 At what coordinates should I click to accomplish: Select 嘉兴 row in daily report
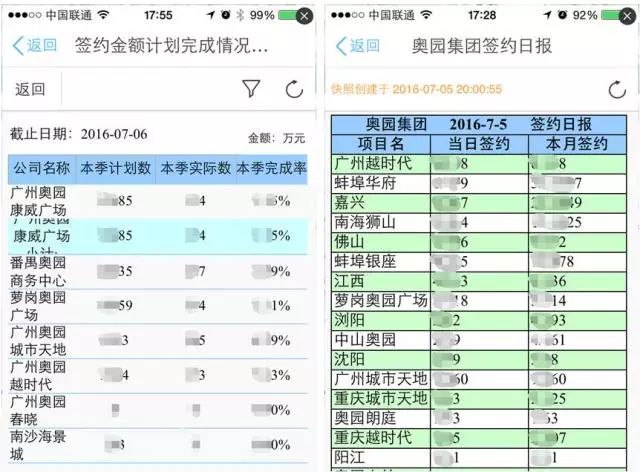pyautogui.click(x=479, y=203)
